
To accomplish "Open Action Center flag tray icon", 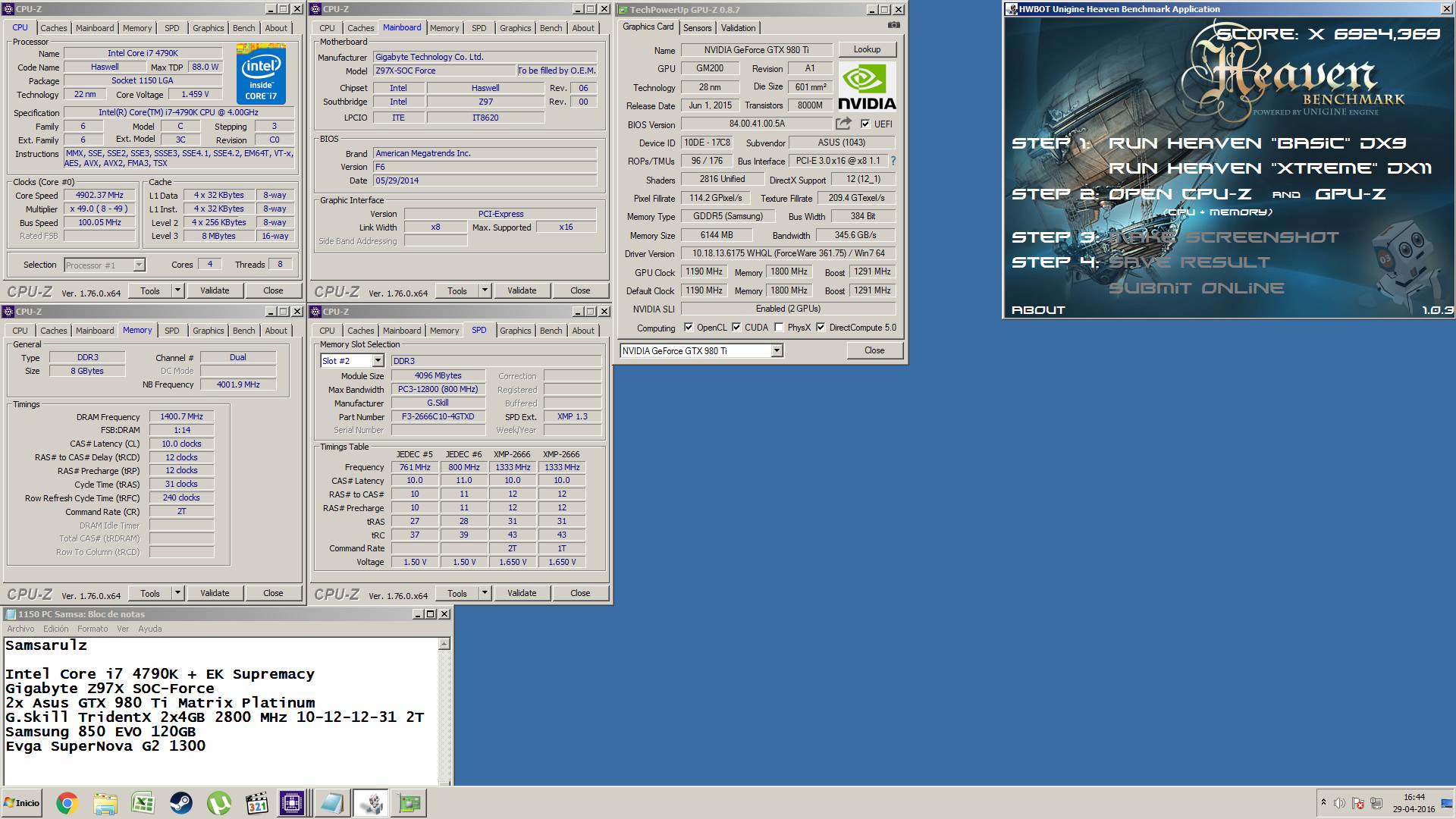I will (x=1358, y=803).
